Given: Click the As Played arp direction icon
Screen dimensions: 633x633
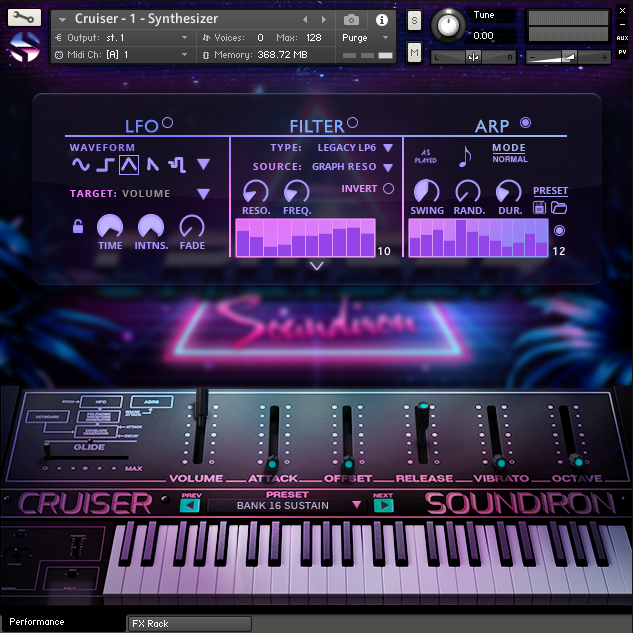Looking at the screenshot, I should pyautogui.click(x=425, y=156).
